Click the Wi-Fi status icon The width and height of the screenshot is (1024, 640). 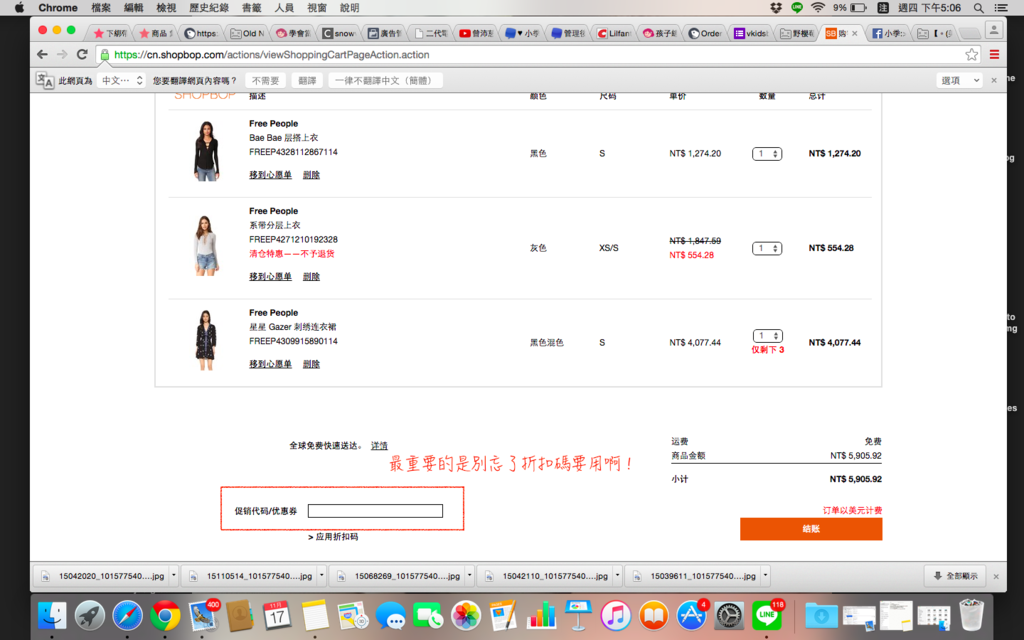[818, 8]
